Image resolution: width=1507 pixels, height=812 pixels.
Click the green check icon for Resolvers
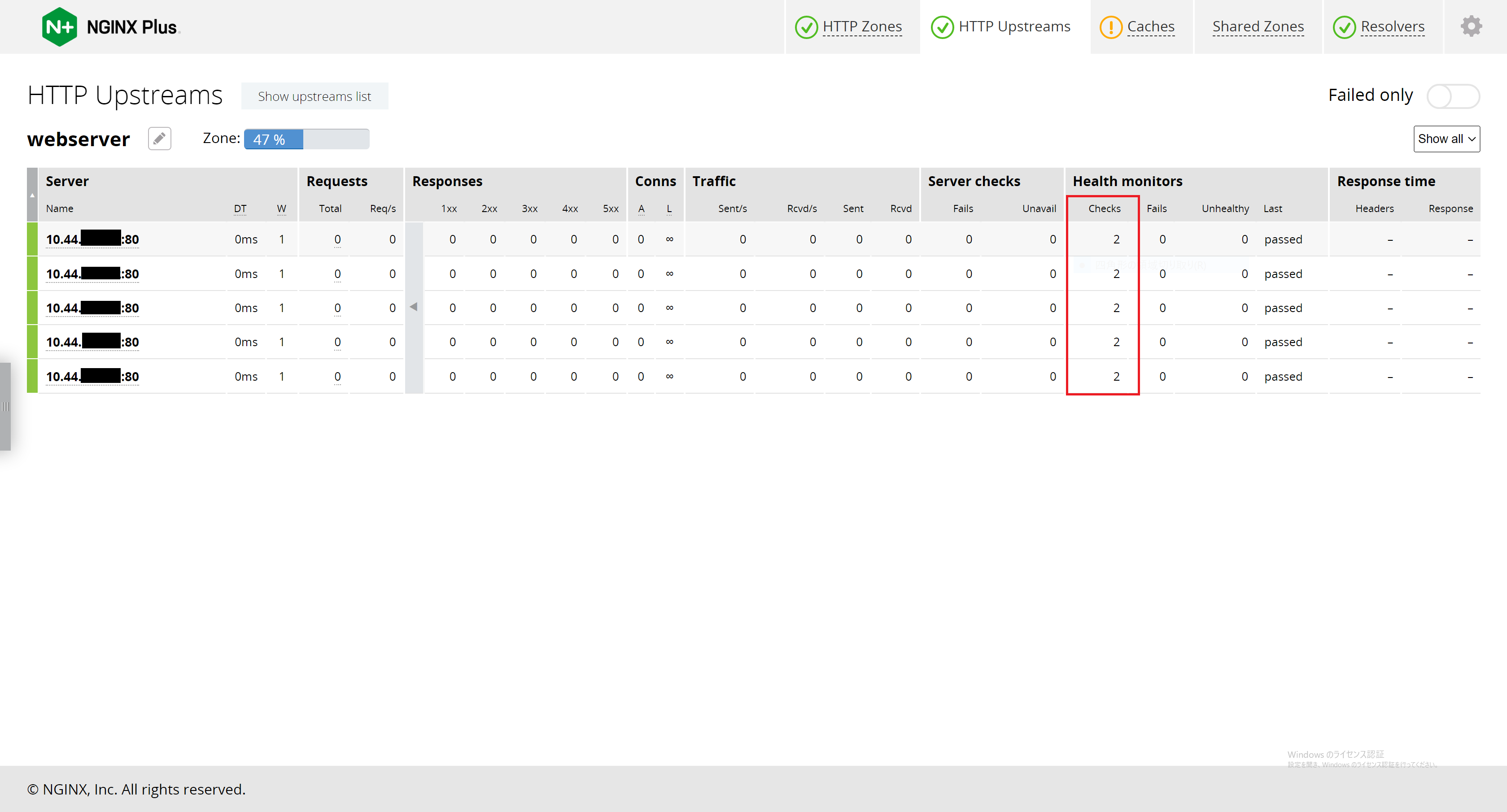[x=1344, y=27]
